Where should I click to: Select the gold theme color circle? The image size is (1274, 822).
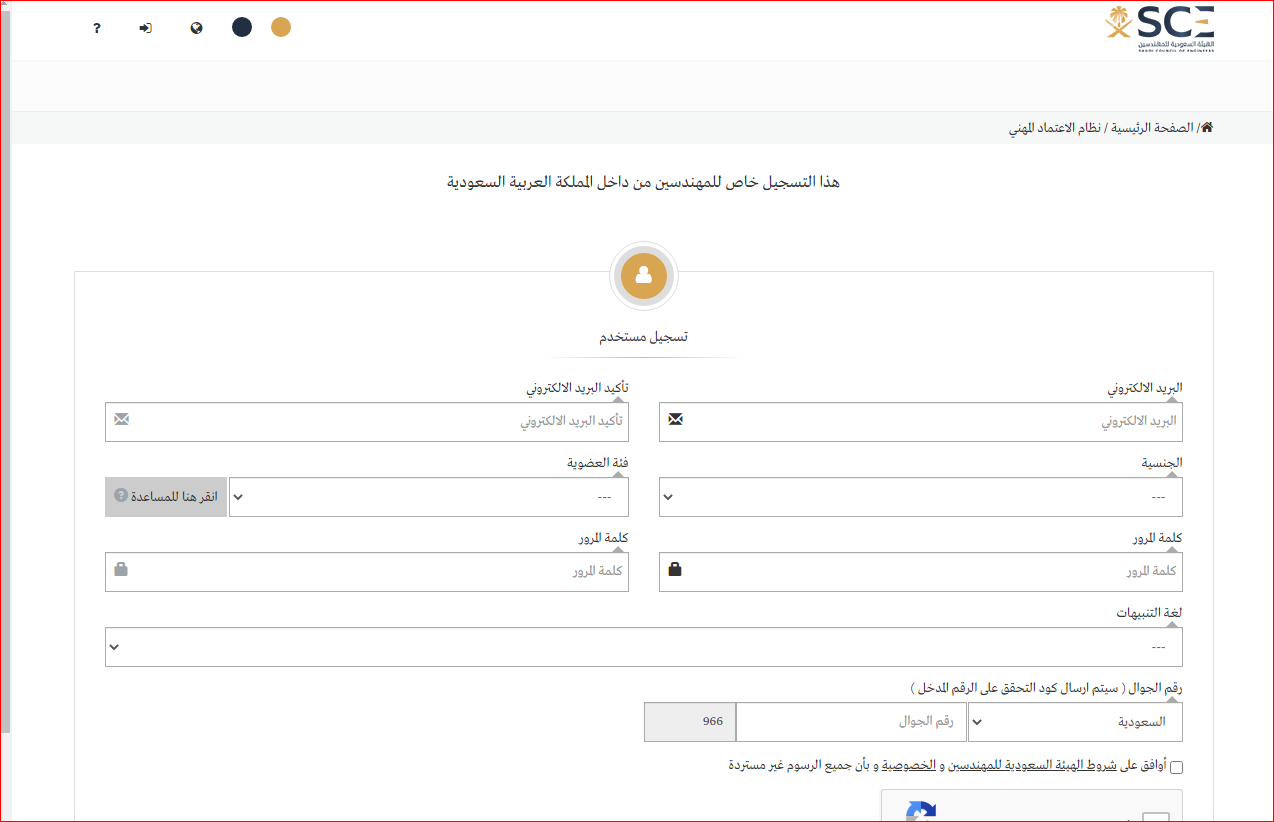pyautogui.click(x=281, y=27)
